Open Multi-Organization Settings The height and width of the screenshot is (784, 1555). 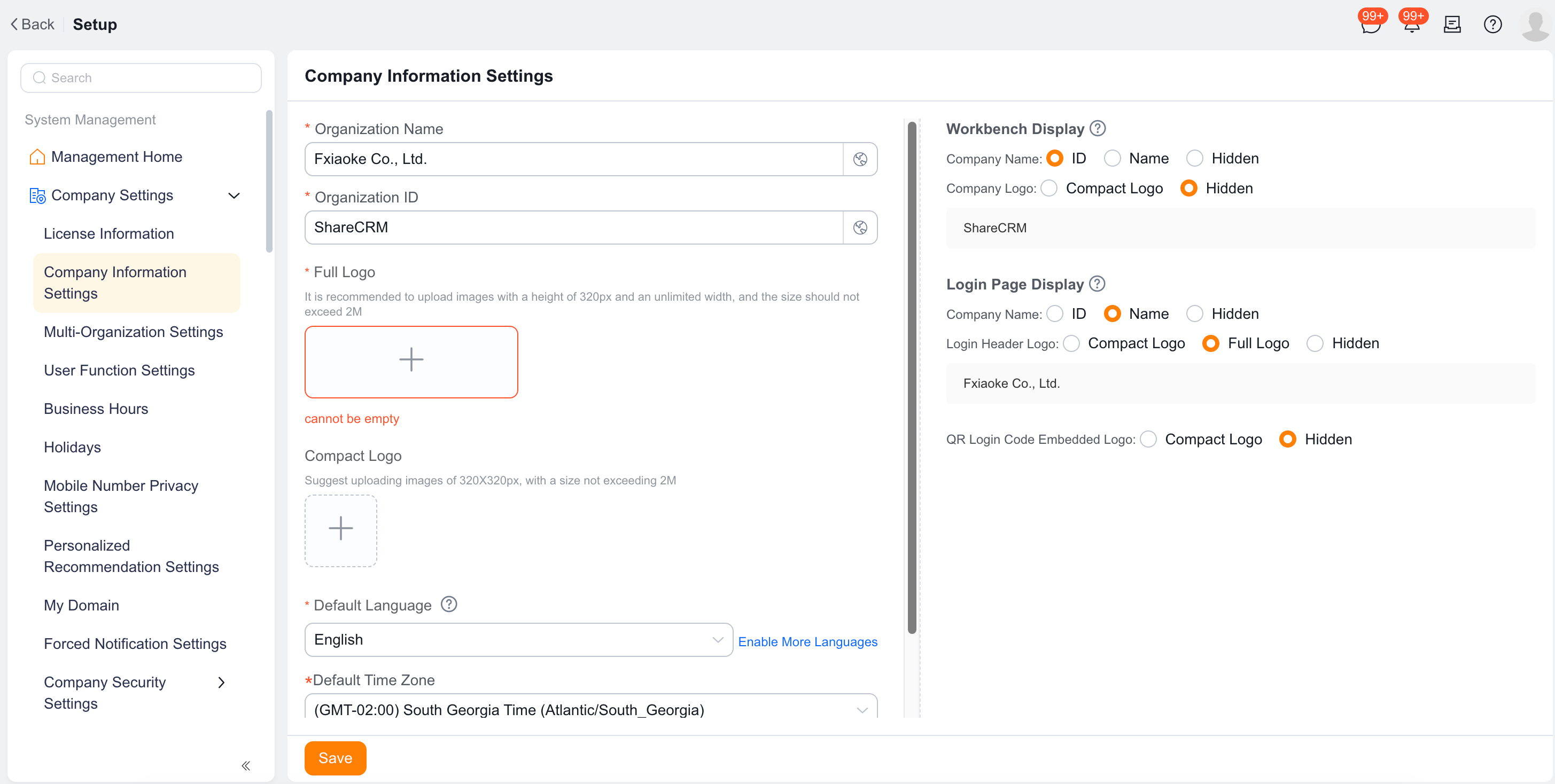pos(134,332)
